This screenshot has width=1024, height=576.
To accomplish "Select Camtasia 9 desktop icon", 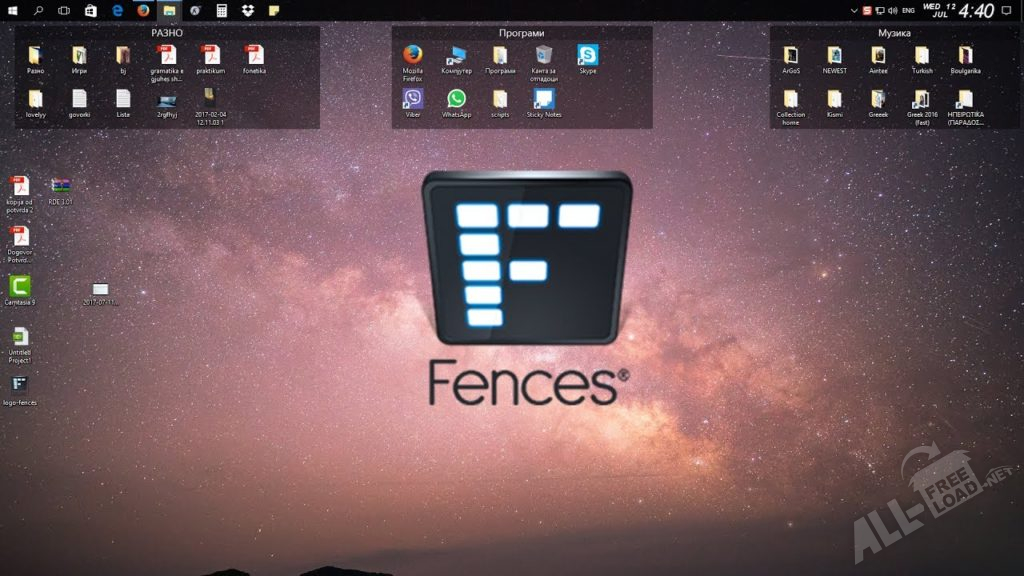I will pos(19,286).
